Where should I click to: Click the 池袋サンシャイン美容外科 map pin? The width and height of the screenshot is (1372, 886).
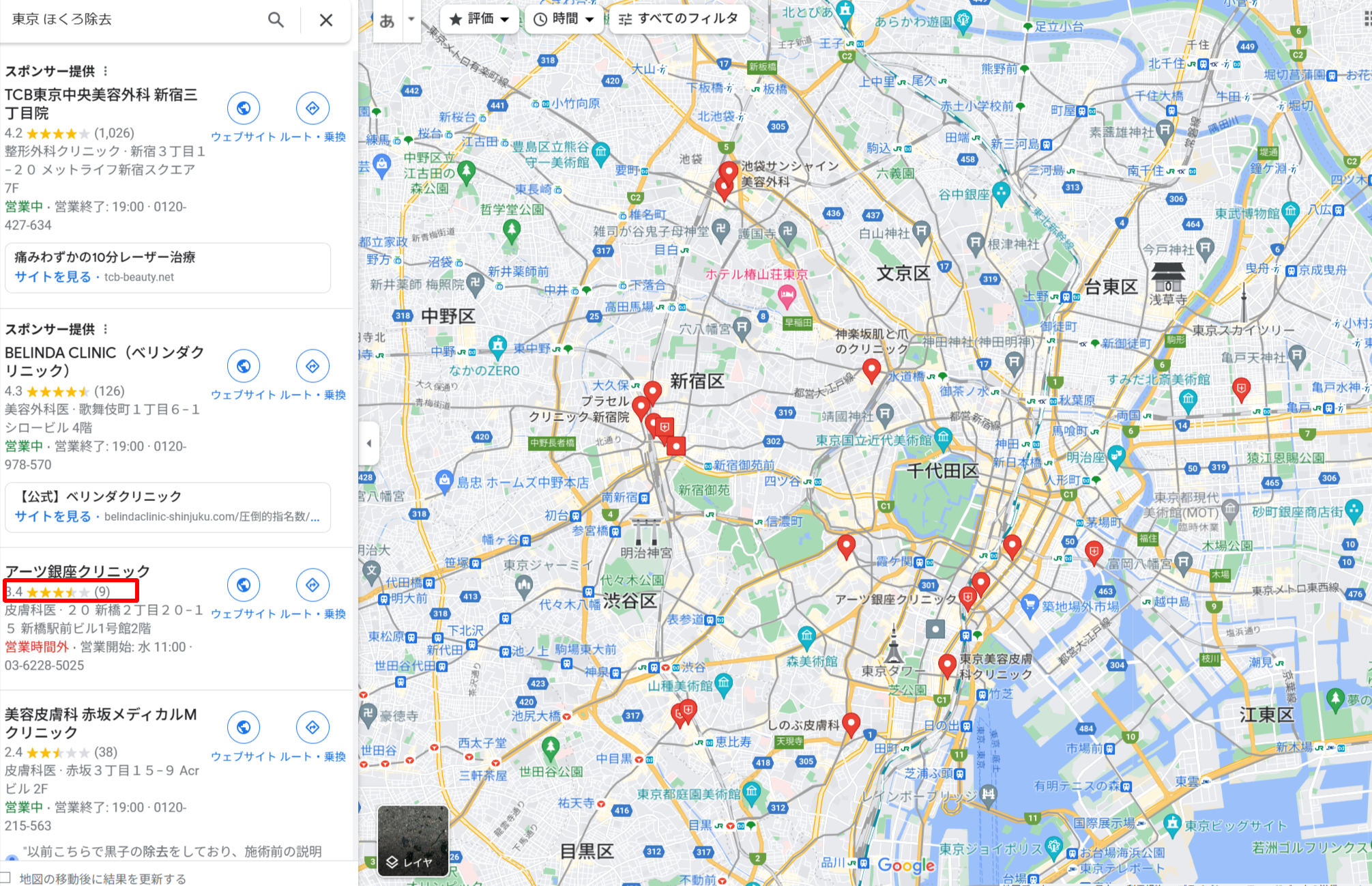click(x=729, y=171)
